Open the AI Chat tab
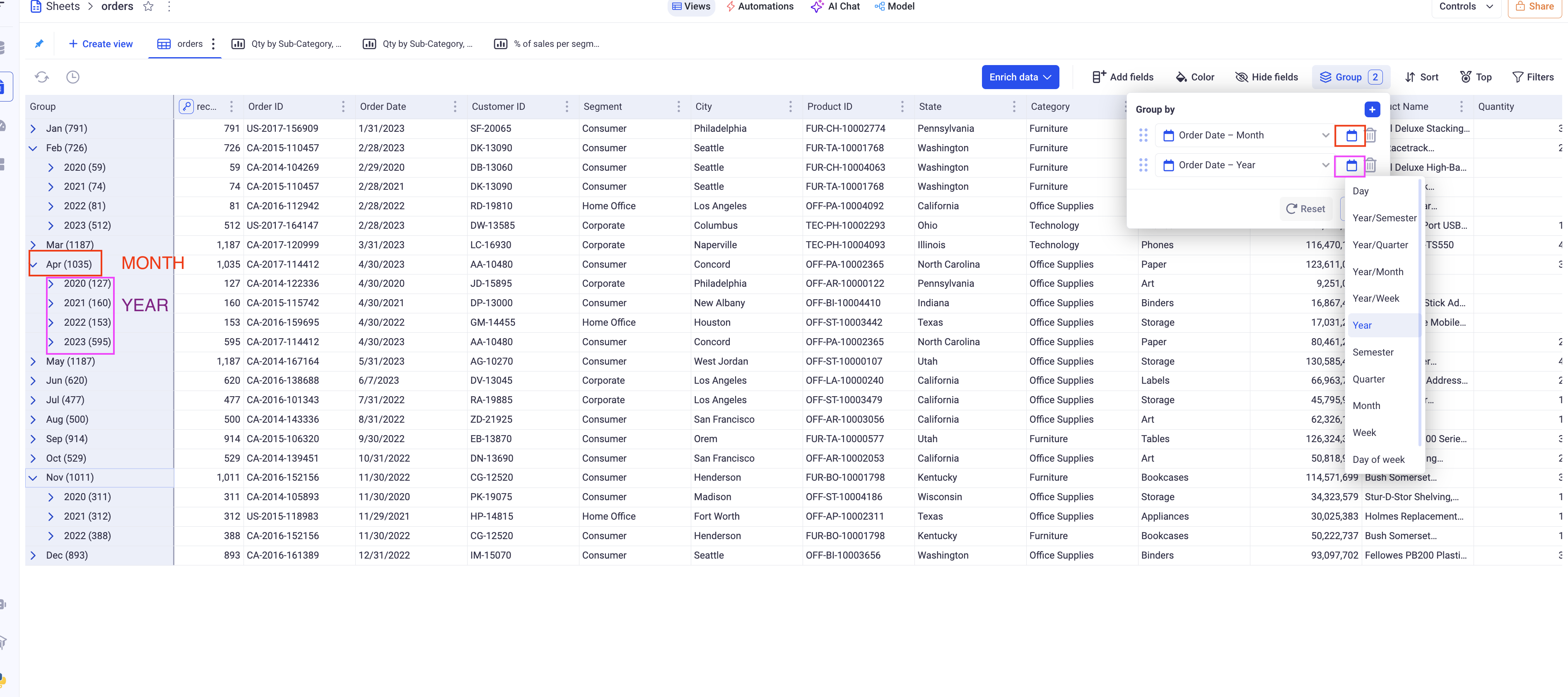This screenshot has width=1568, height=697. [835, 7]
